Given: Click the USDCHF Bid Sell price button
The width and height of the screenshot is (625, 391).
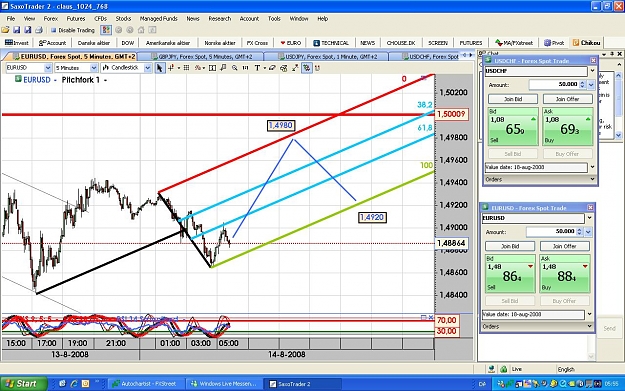Looking at the screenshot, I should pyautogui.click(x=513, y=126).
